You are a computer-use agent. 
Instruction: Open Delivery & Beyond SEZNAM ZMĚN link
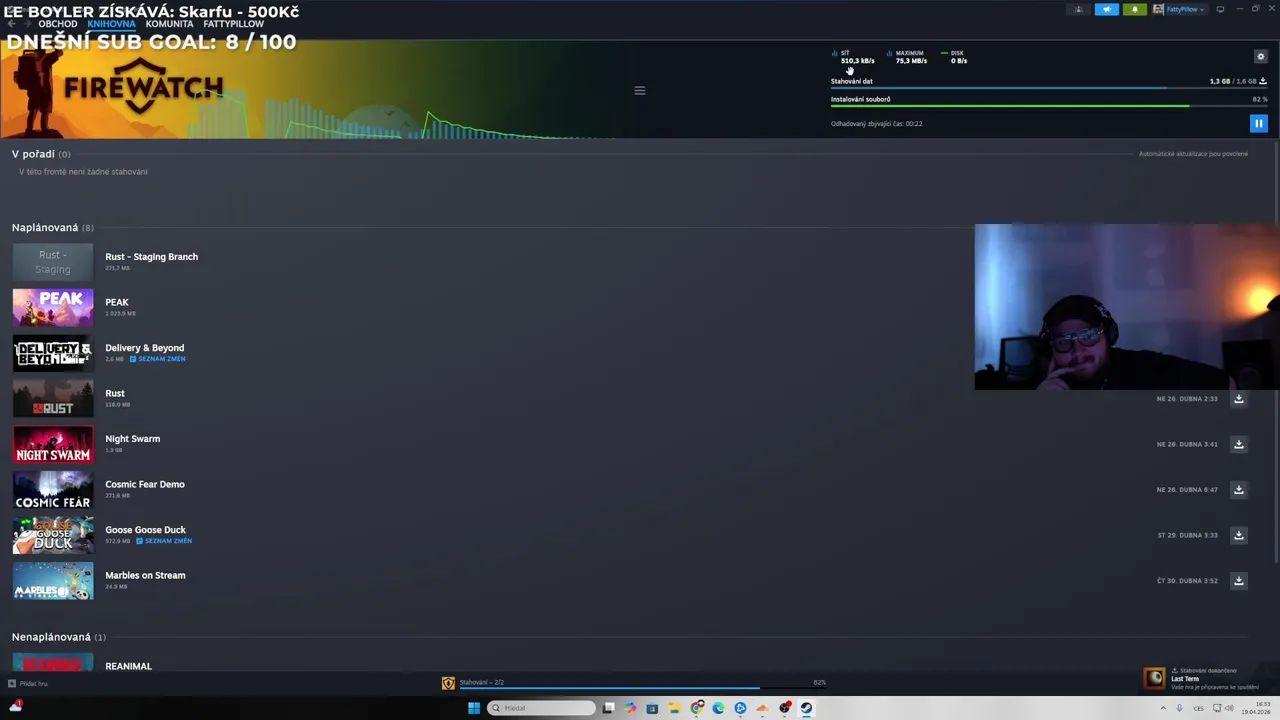tap(158, 359)
